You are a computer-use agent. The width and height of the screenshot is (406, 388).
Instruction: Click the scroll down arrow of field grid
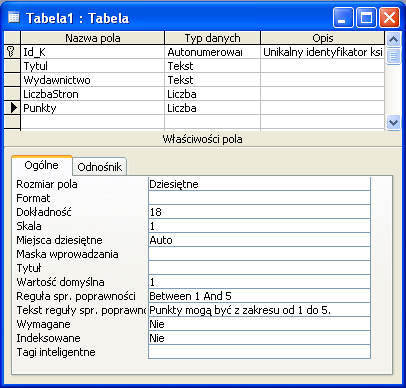[x=393, y=122]
